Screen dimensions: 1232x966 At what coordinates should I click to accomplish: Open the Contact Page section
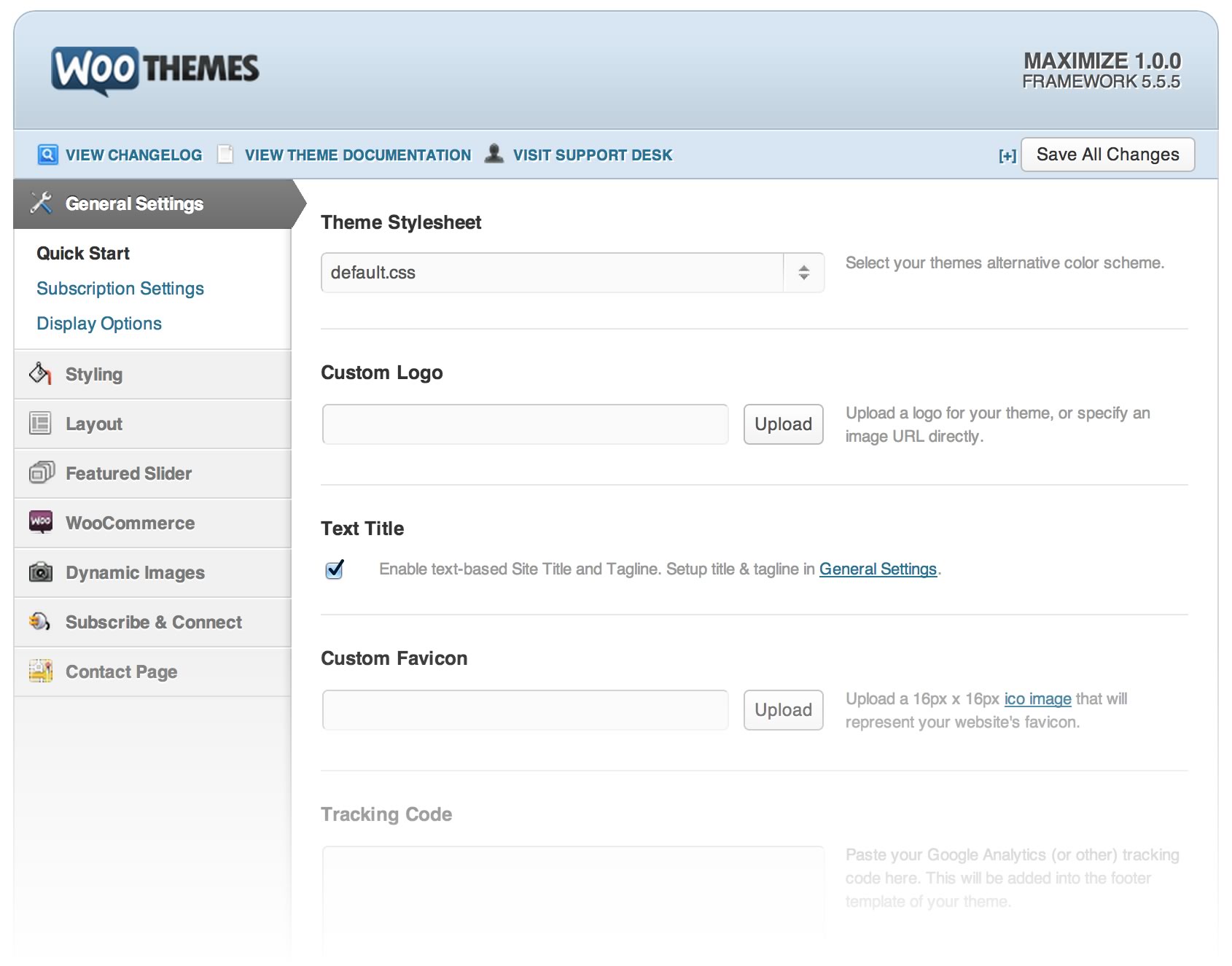coord(121,671)
